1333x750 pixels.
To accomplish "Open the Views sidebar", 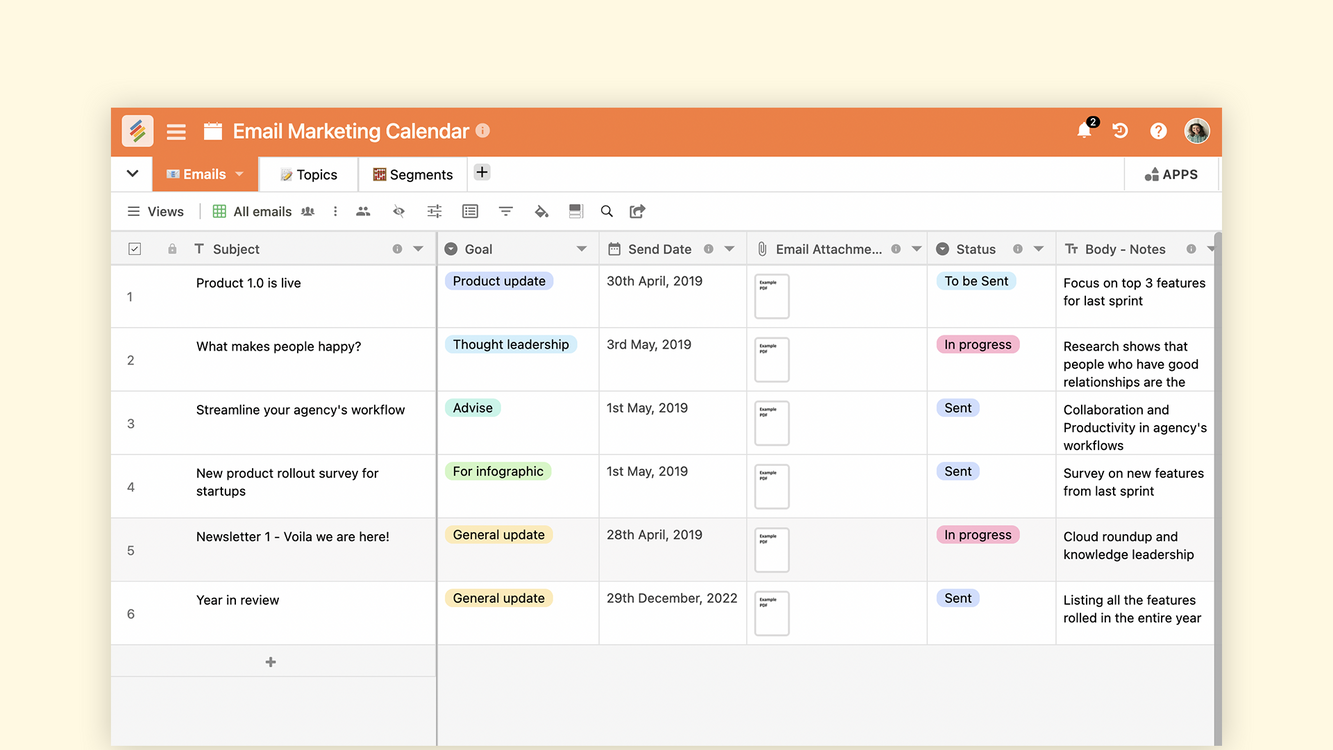I will tap(155, 211).
